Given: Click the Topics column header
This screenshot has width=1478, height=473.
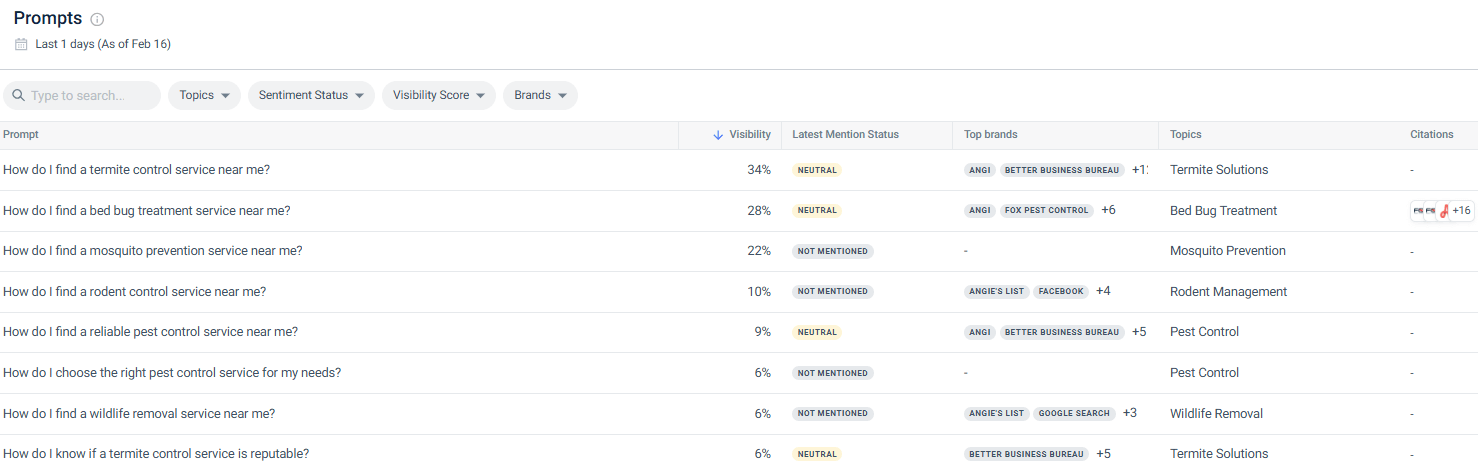Looking at the screenshot, I should pyautogui.click(x=1186, y=135).
